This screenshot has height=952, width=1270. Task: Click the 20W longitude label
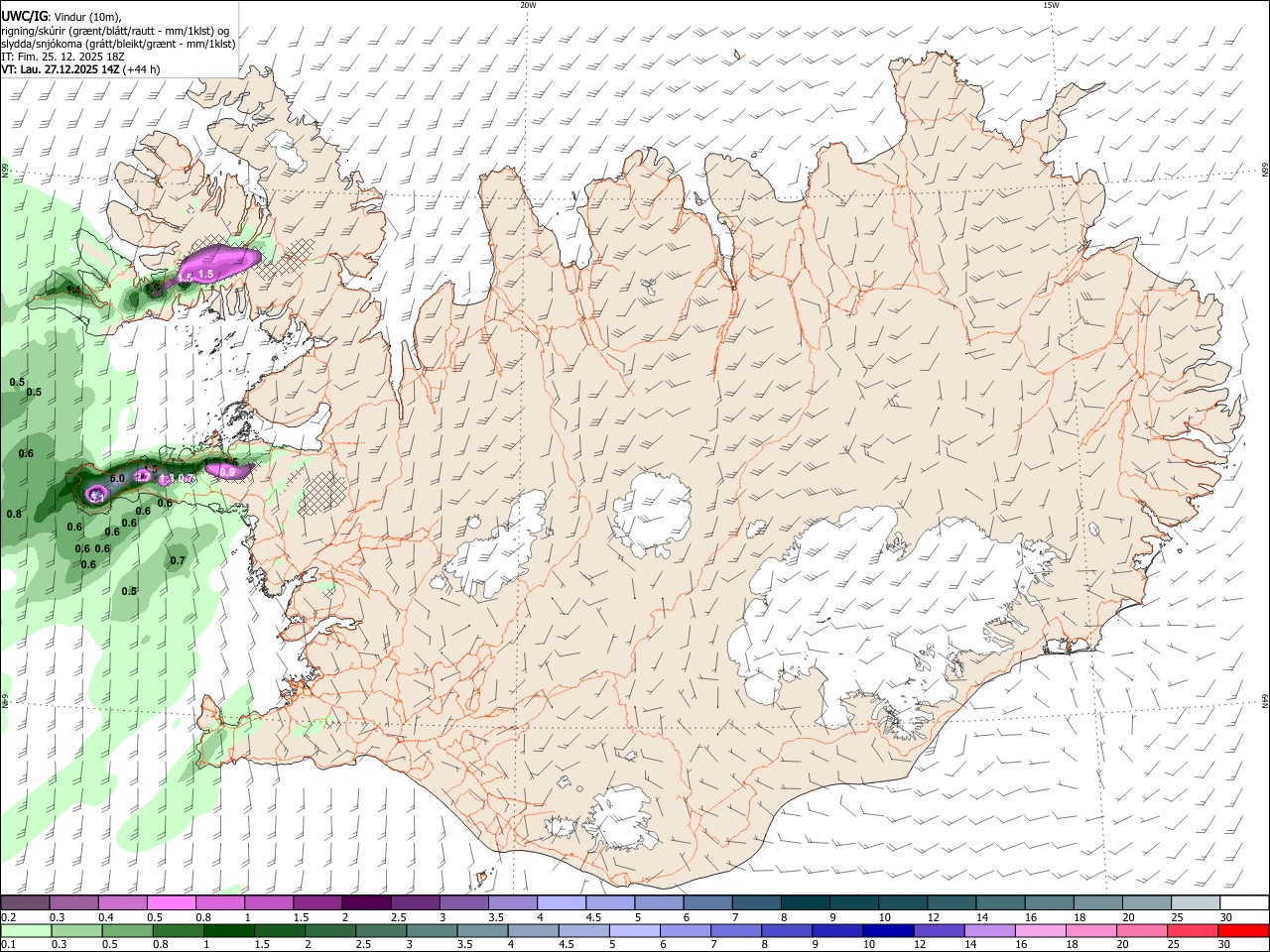tap(528, 5)
